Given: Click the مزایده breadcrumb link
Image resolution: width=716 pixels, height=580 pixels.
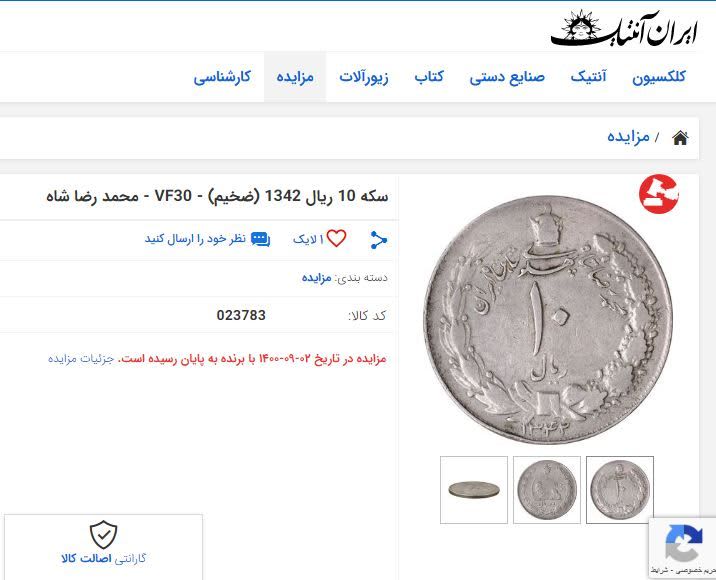Looking at the screenshot, I should click(x=628, y=137).
